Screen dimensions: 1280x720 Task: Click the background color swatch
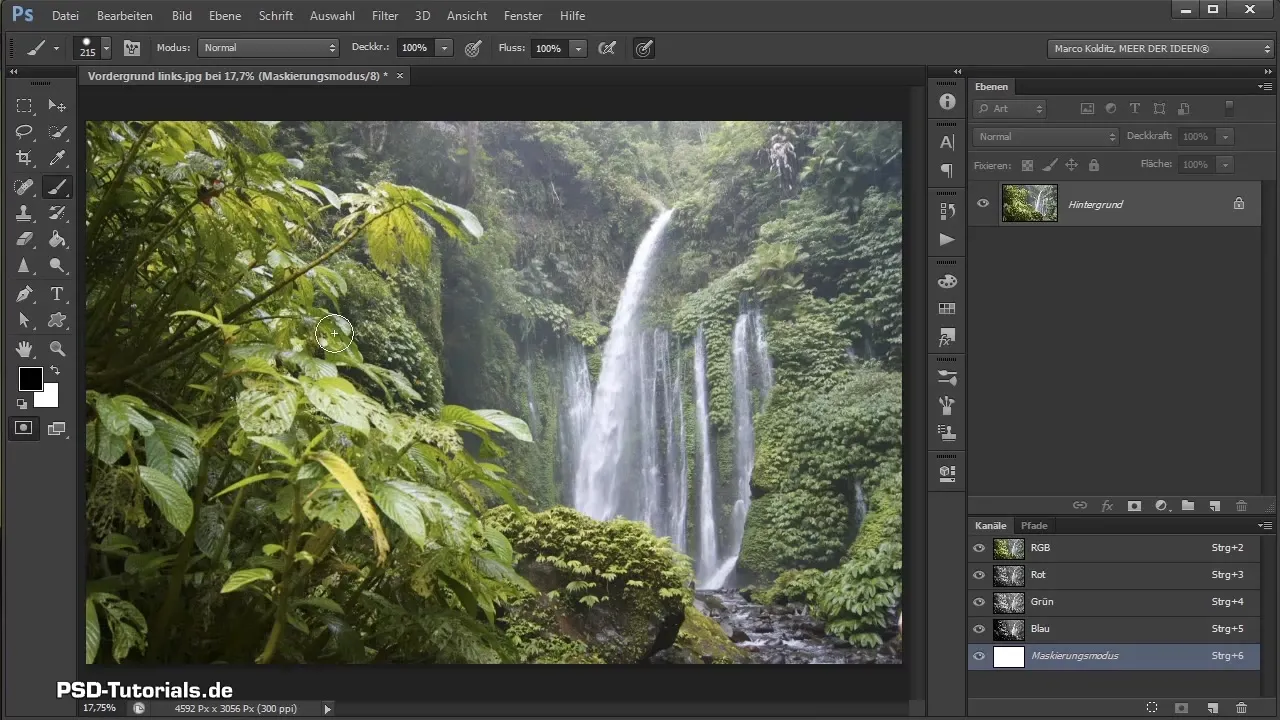point(48,397)
